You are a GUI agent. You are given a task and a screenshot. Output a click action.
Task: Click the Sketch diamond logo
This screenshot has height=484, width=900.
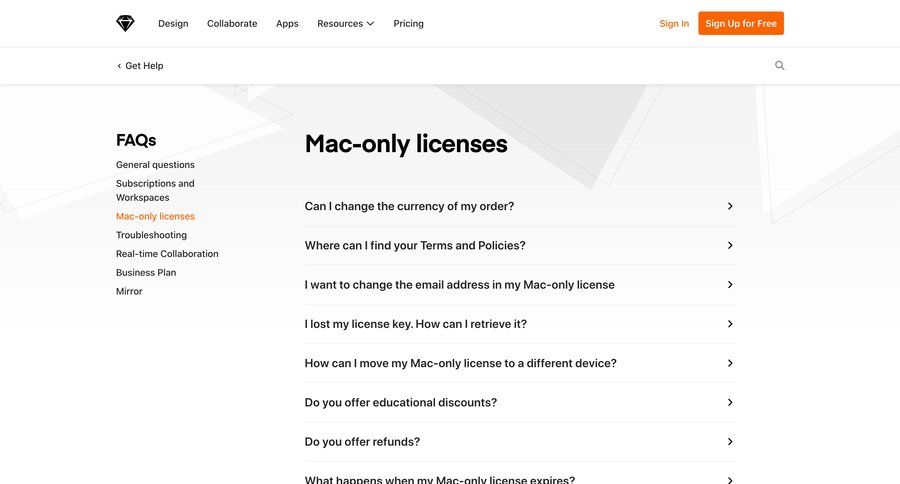pos(125,23)
